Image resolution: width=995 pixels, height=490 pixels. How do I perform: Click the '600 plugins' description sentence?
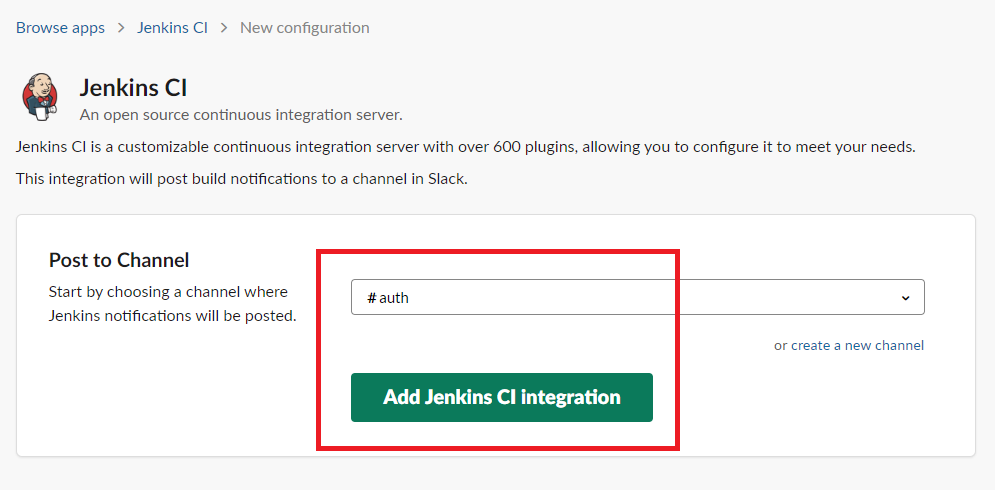tap(466, 148)
